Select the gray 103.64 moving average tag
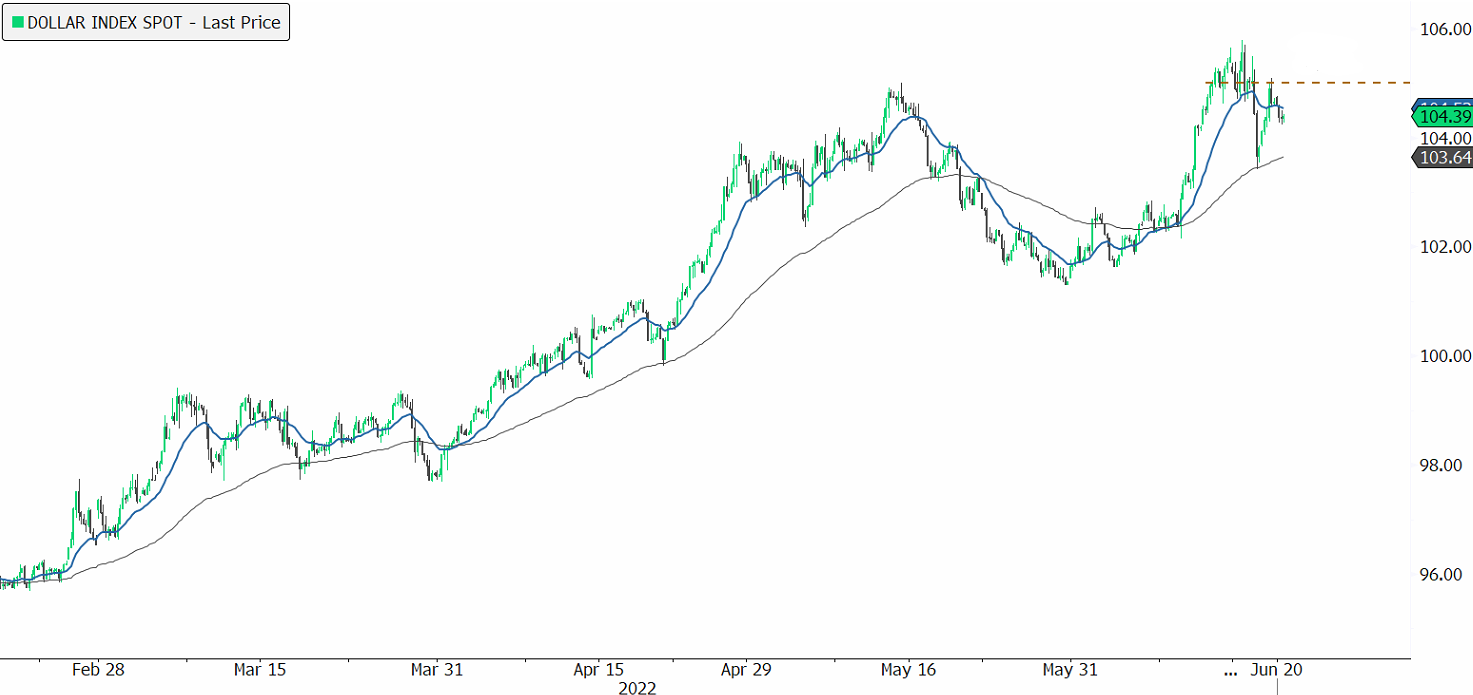The height and width of the screenshot is (695, 1473). [1444, 157]
